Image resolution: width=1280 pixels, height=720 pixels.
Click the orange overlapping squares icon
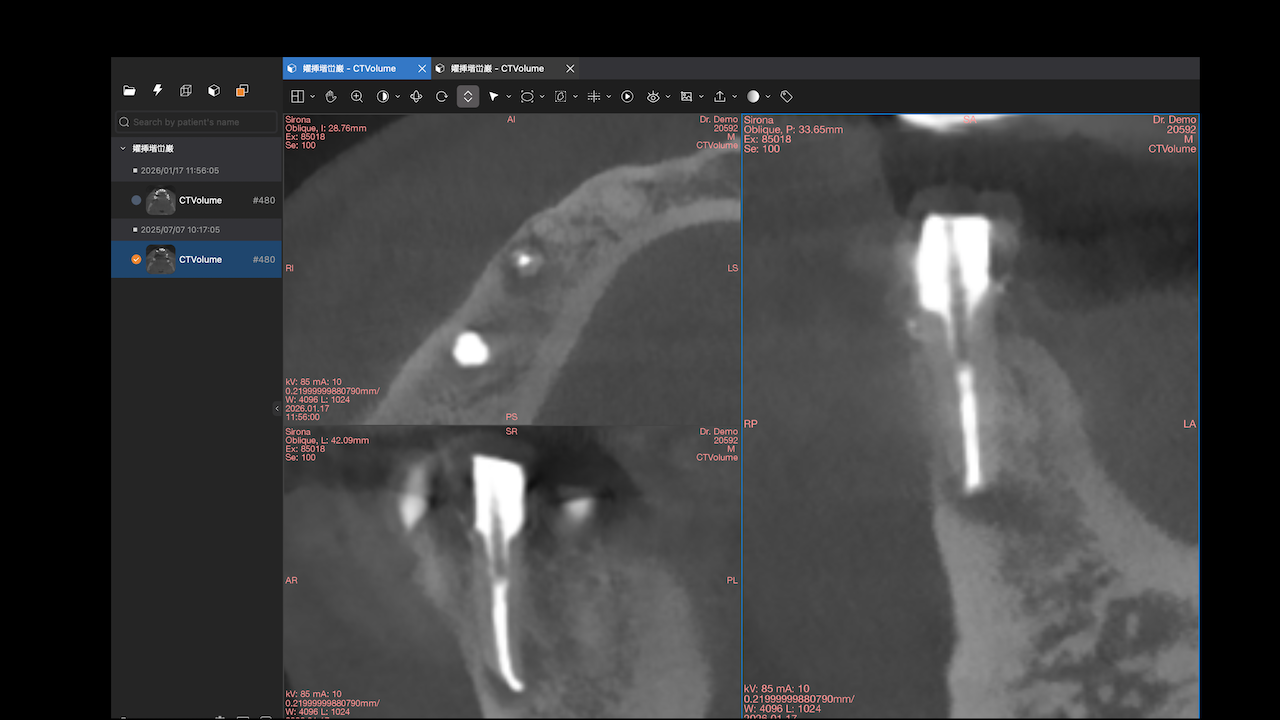point(242,90)
